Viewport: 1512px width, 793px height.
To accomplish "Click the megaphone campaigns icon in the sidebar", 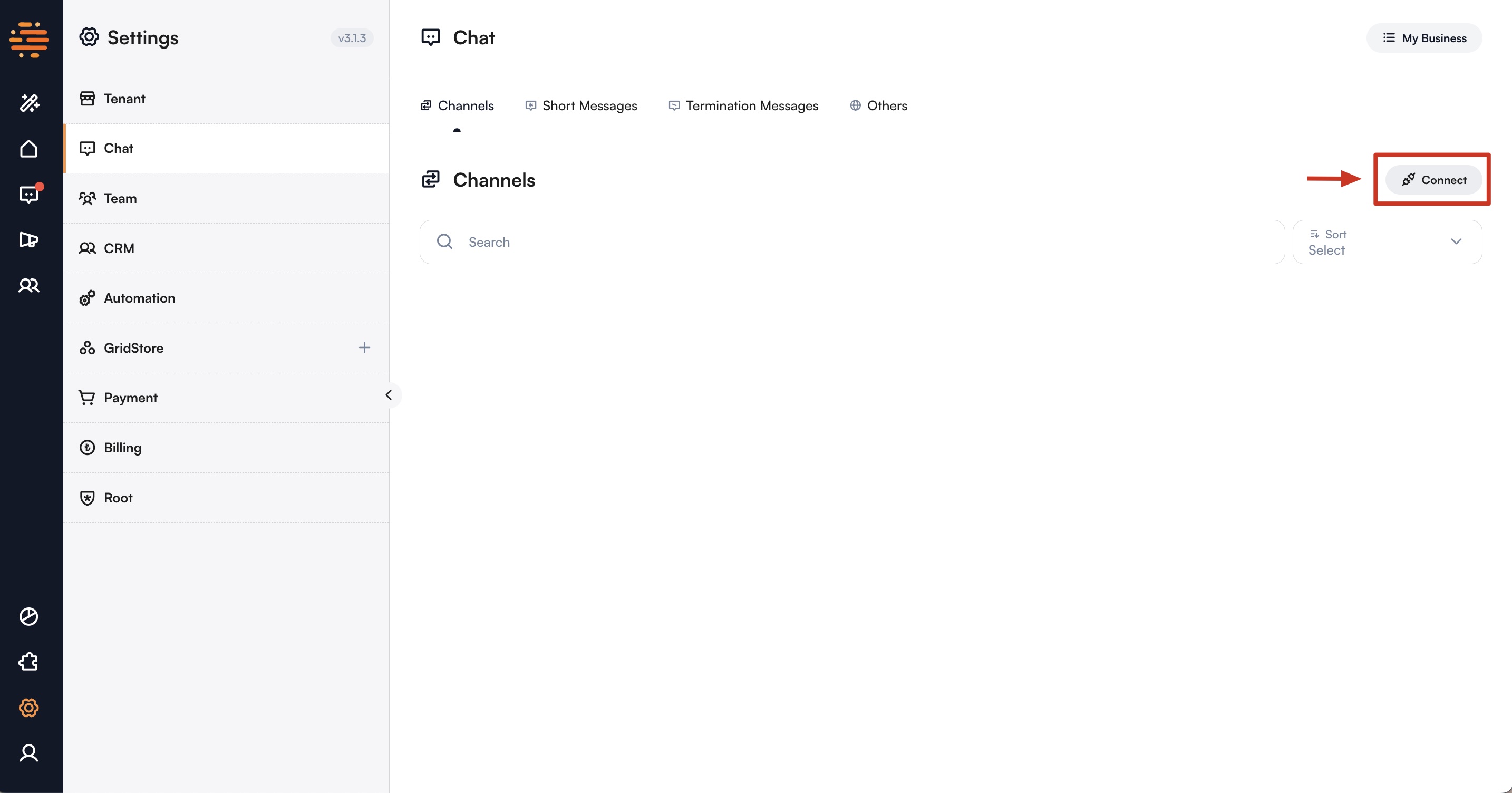I will pos(29,239).
